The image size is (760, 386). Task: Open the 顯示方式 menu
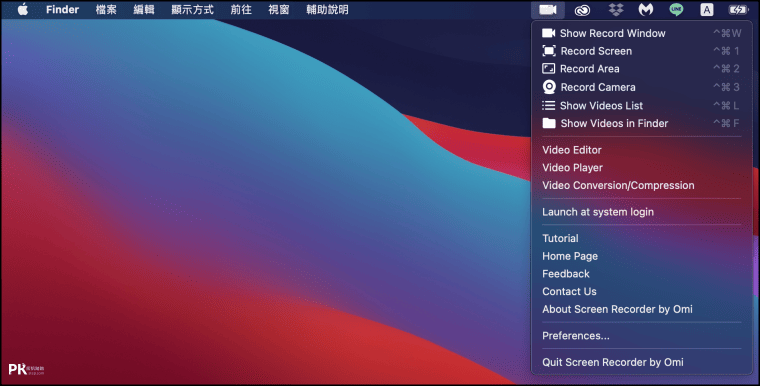click(192, 10)
